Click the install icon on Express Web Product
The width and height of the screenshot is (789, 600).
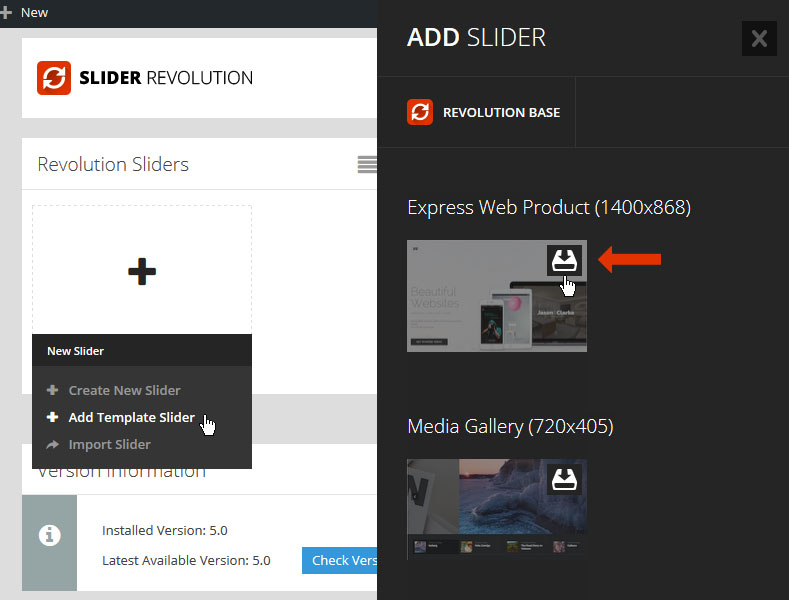(564, 261)
